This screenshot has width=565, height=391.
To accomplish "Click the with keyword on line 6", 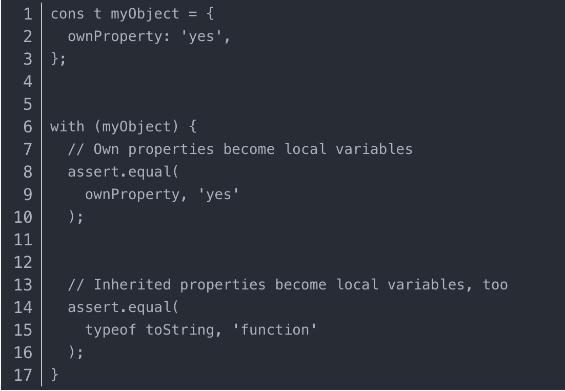I will click(67, 127).
